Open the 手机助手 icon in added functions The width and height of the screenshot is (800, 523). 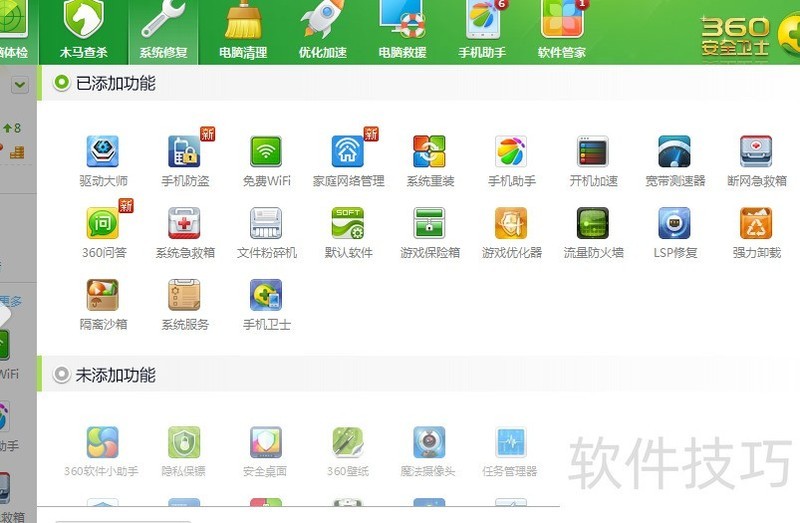coord(511,161)
